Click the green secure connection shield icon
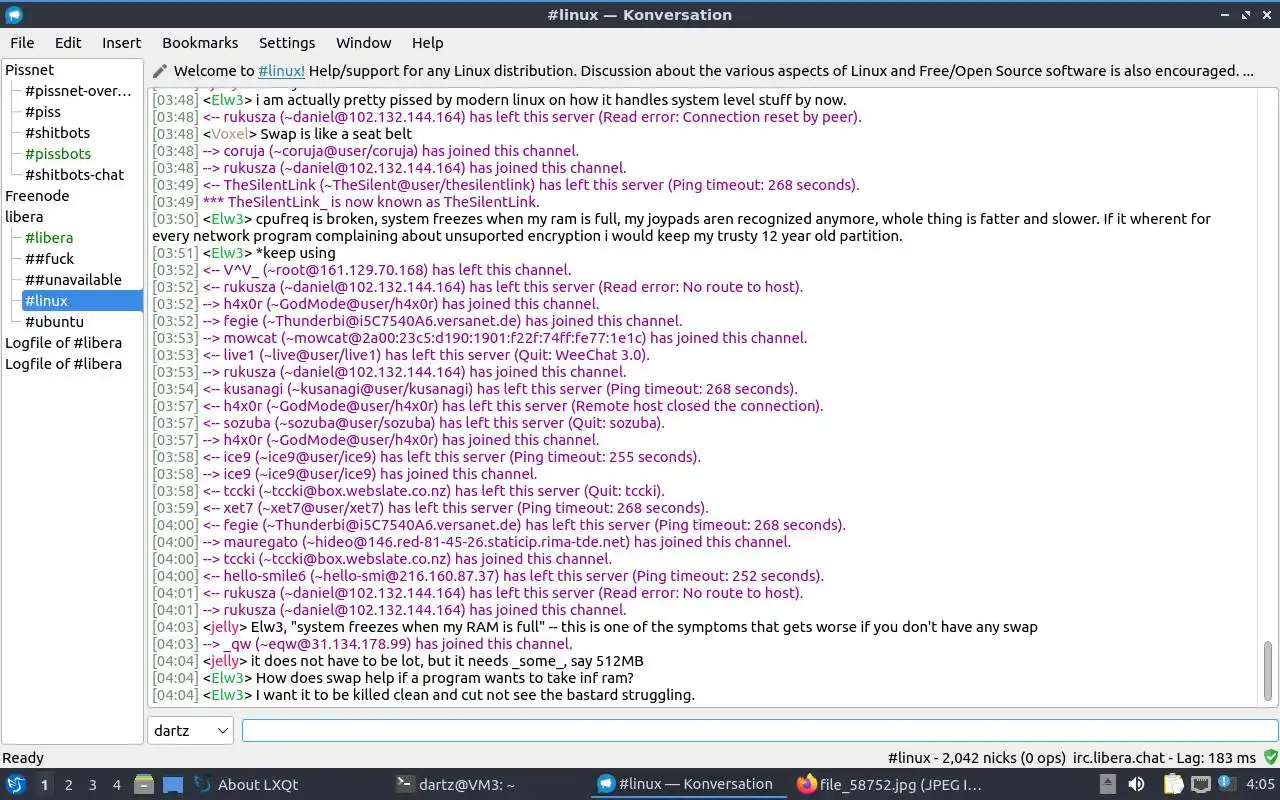 click(x=1270, y=758)
